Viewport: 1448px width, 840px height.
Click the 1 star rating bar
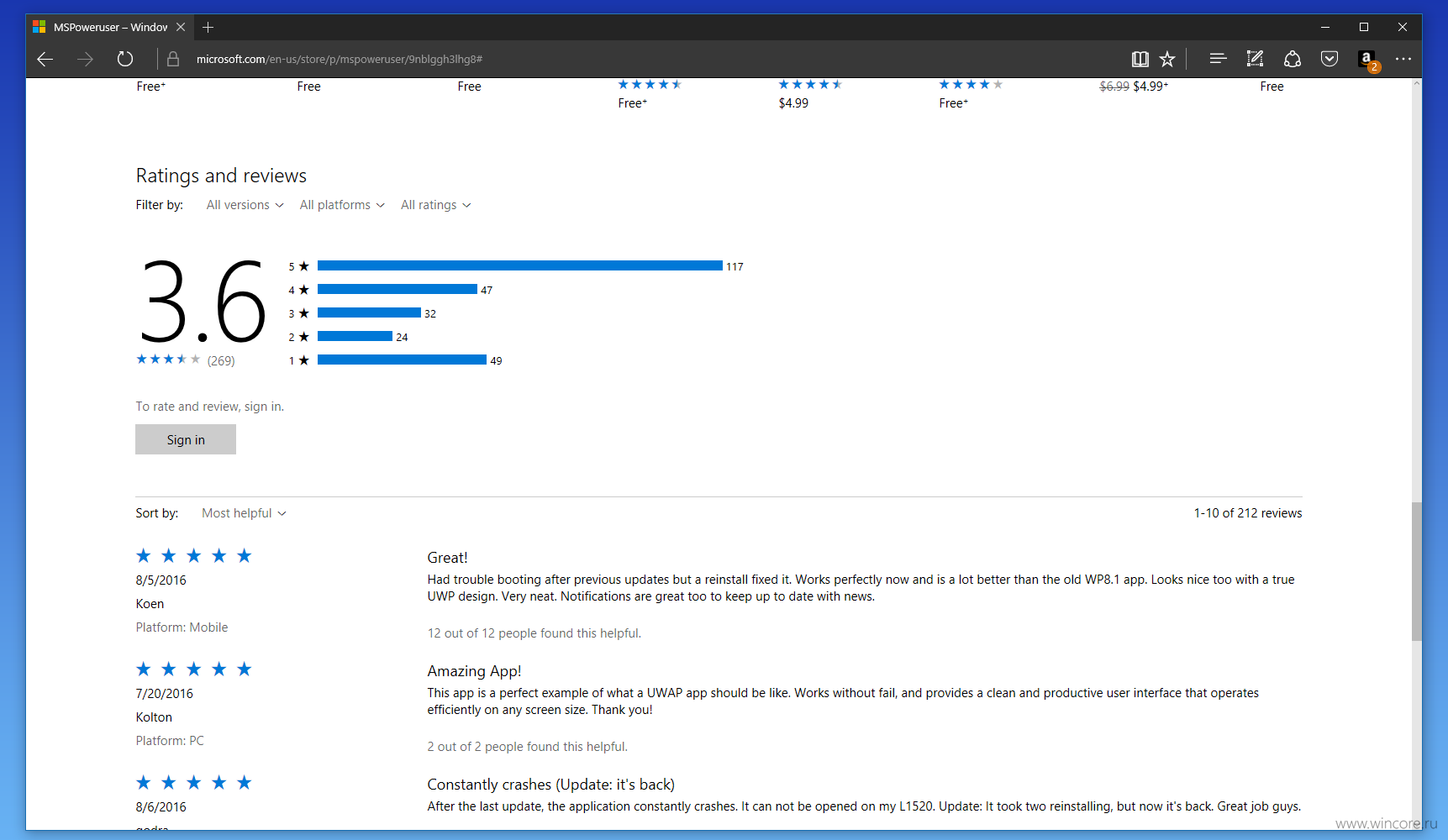coord(402,360)
